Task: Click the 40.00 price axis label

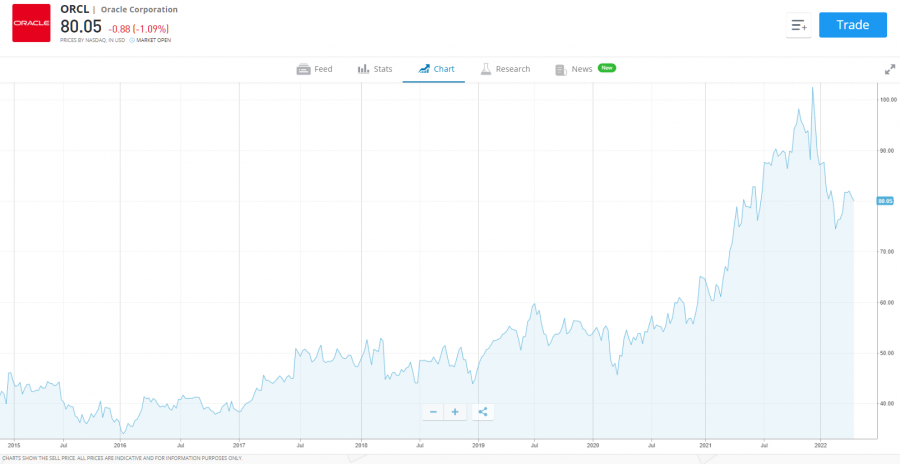Action: point(888,403)
